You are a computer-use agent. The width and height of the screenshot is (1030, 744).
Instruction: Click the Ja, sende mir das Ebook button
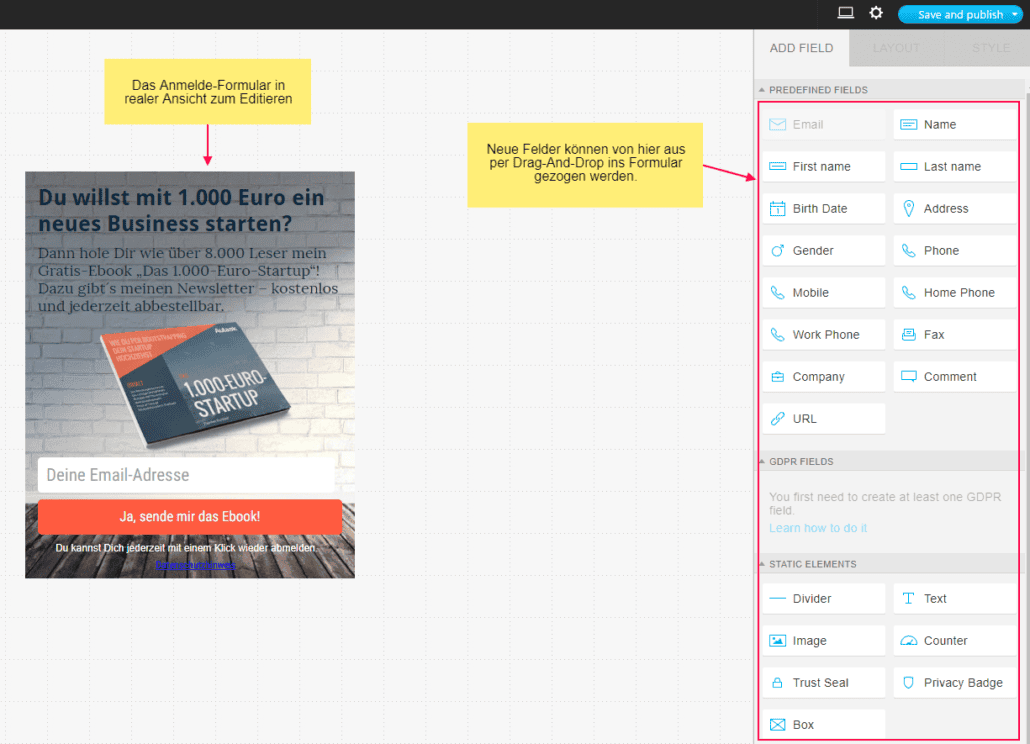(190, 517)
